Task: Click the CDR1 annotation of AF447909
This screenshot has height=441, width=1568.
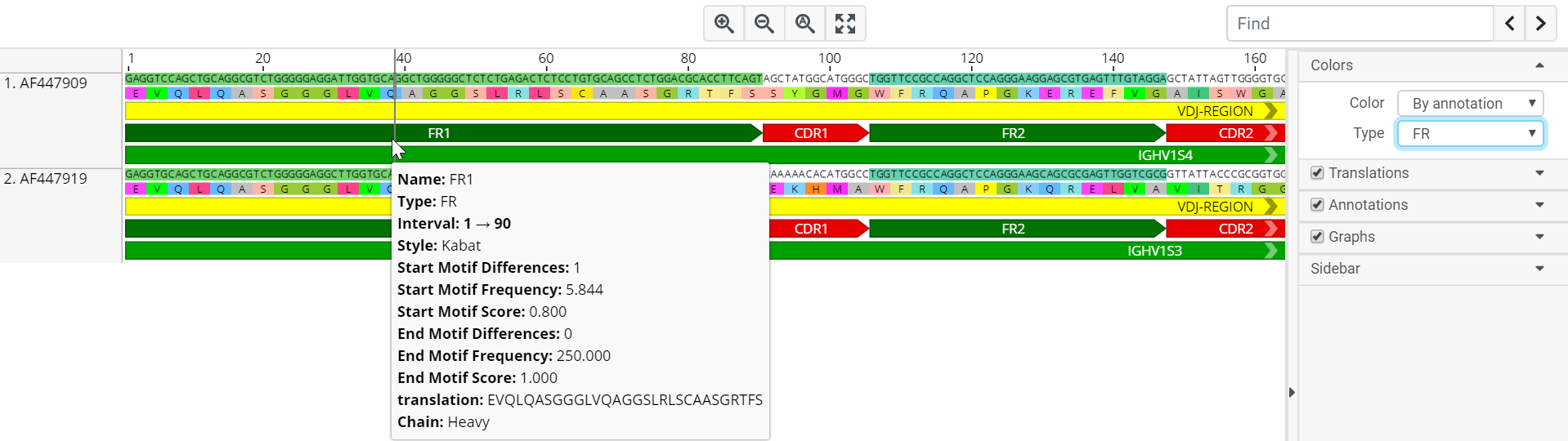Action: (815, 133)
